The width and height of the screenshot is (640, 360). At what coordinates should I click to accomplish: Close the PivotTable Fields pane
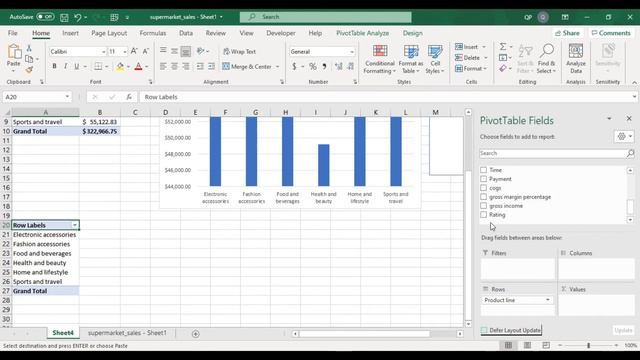pyautogui.click(x=629, y=118)
